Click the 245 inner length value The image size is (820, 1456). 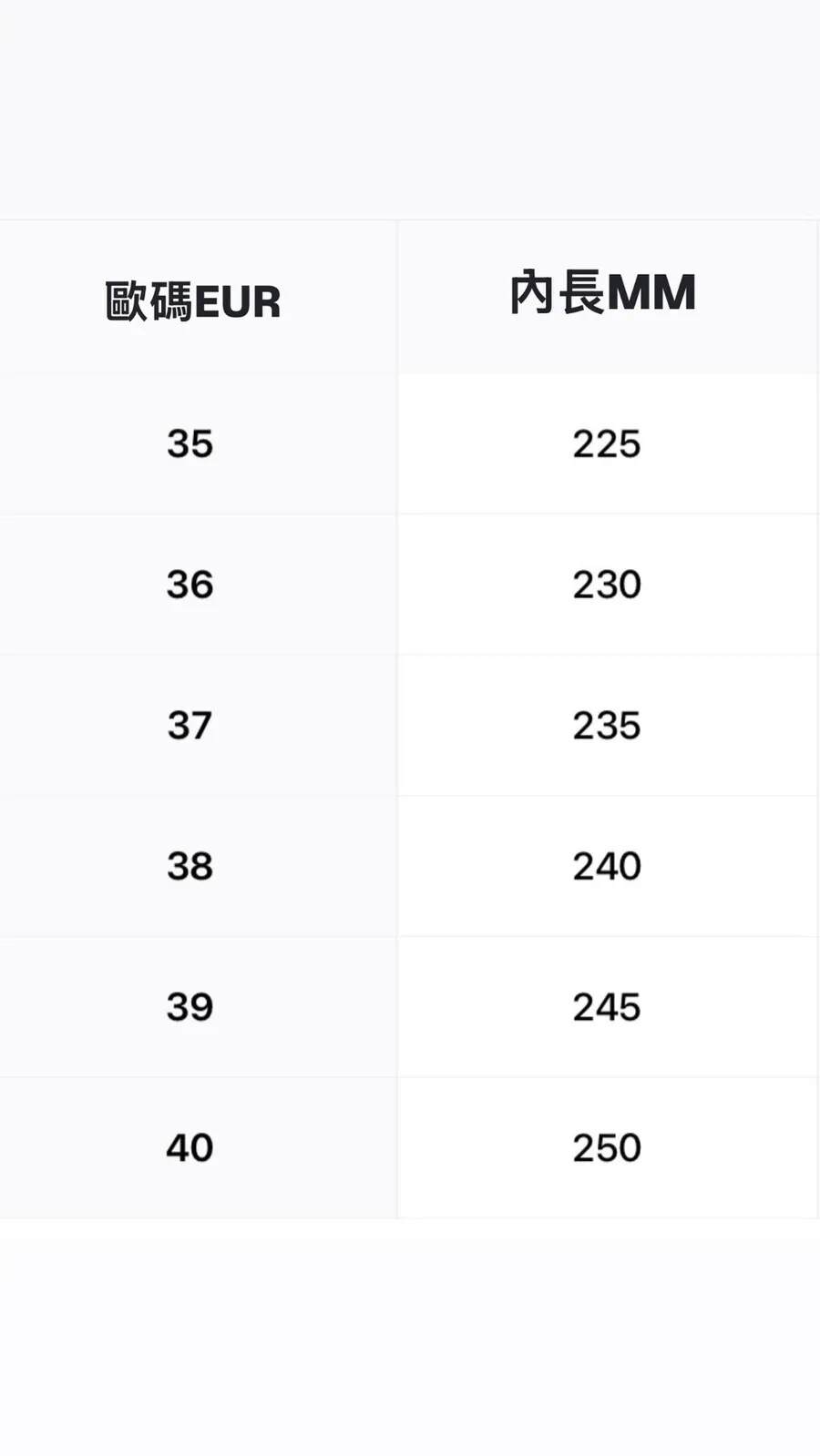tap(607, 1007)
